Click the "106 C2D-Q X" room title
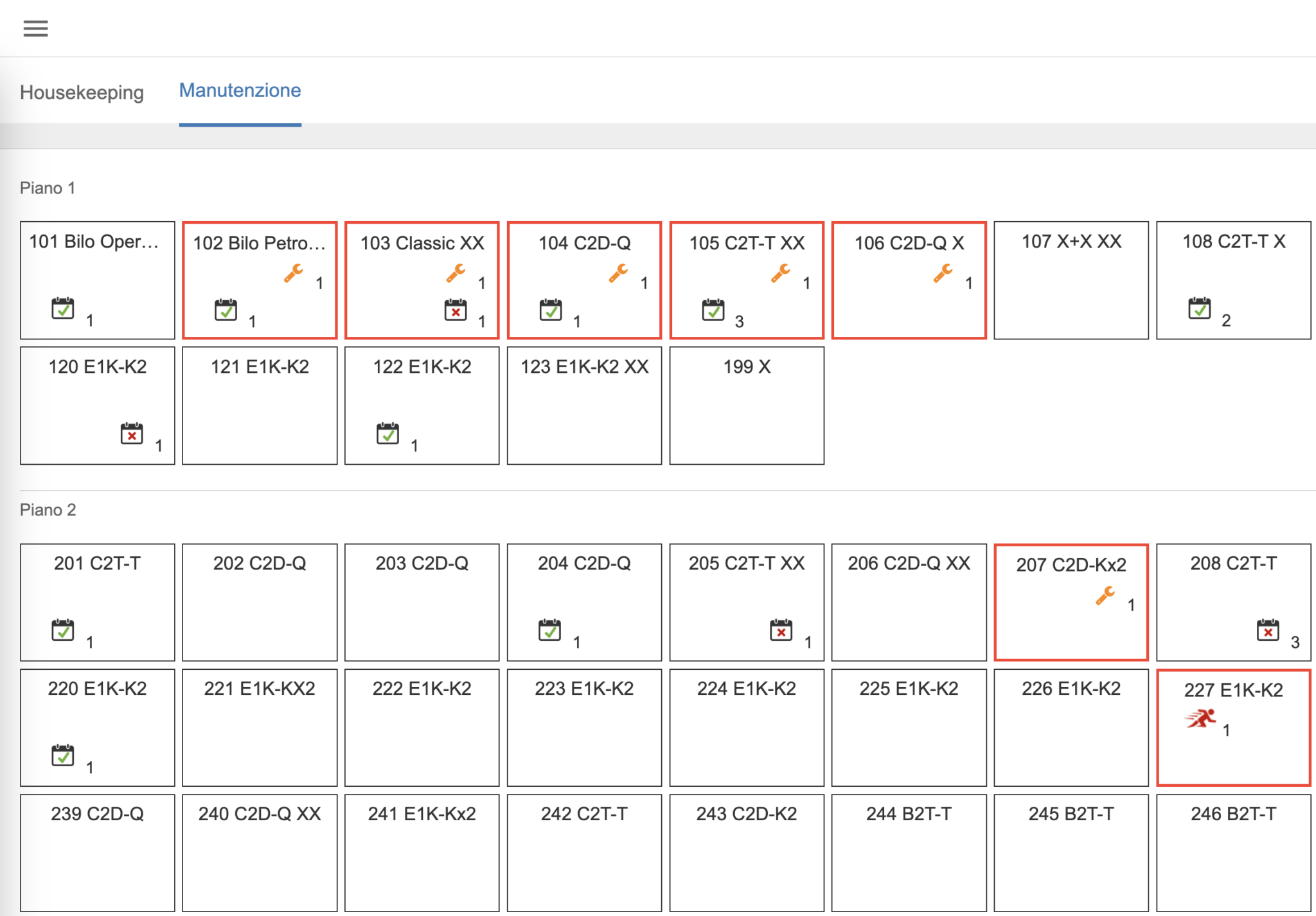Image resolution: width=1316 pixels, height=916 pixels. (x=909, y=243)
